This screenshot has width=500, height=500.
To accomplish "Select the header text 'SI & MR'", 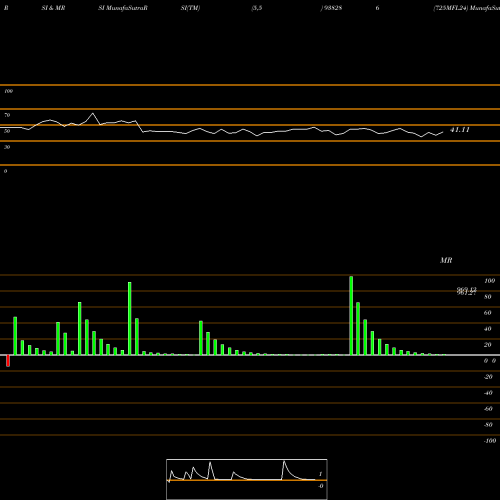I will pyautogui.click(x=53, y=8).
